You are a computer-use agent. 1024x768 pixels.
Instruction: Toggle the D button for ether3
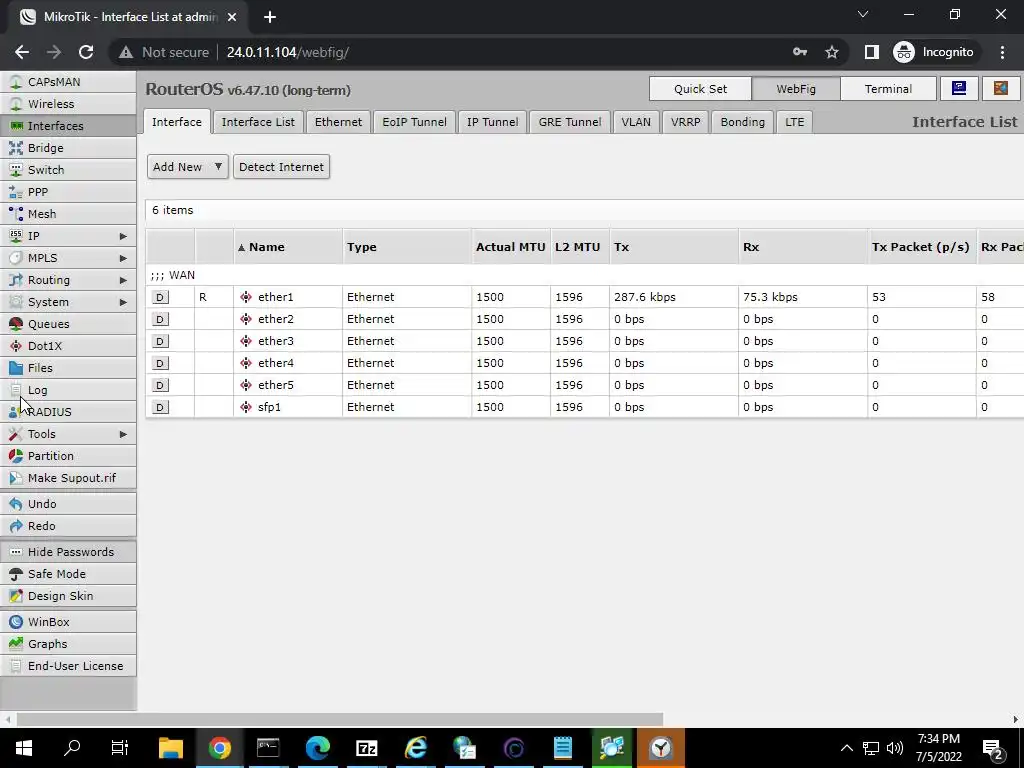point(160,341)
